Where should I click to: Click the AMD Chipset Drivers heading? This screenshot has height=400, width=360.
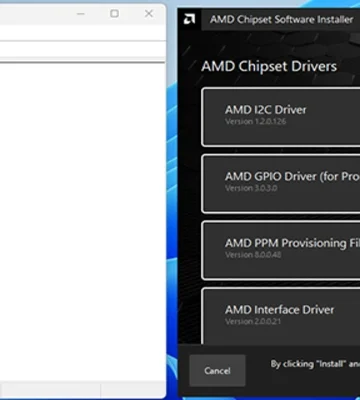coord(269,66)
